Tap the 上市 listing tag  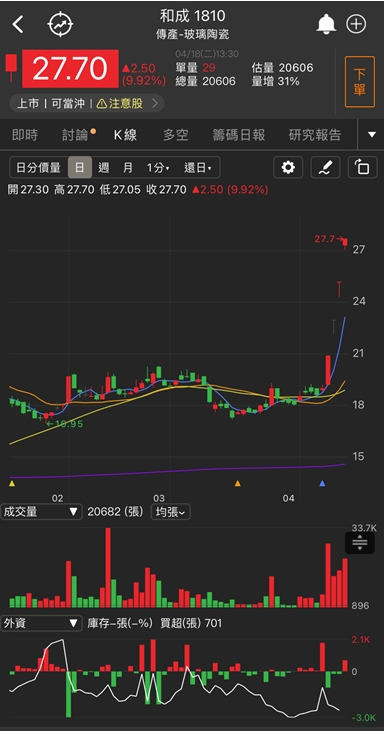28,103
